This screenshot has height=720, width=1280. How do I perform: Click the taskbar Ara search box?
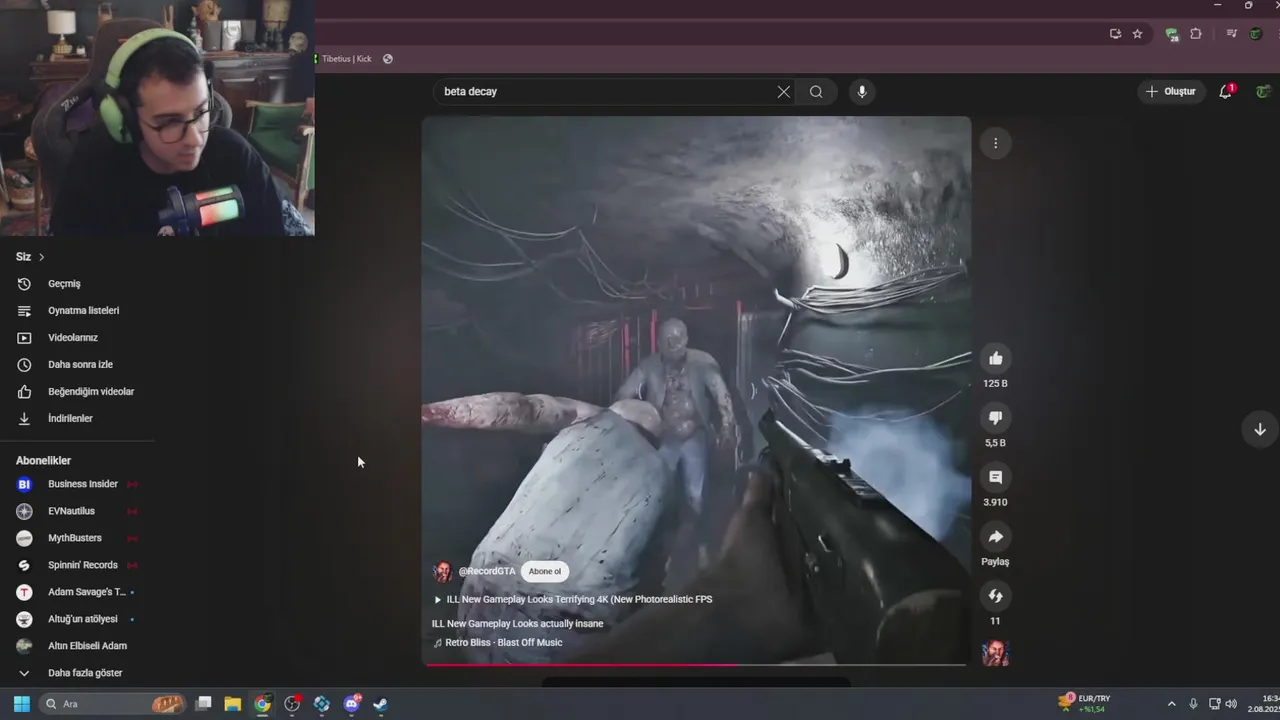(113, 704)
